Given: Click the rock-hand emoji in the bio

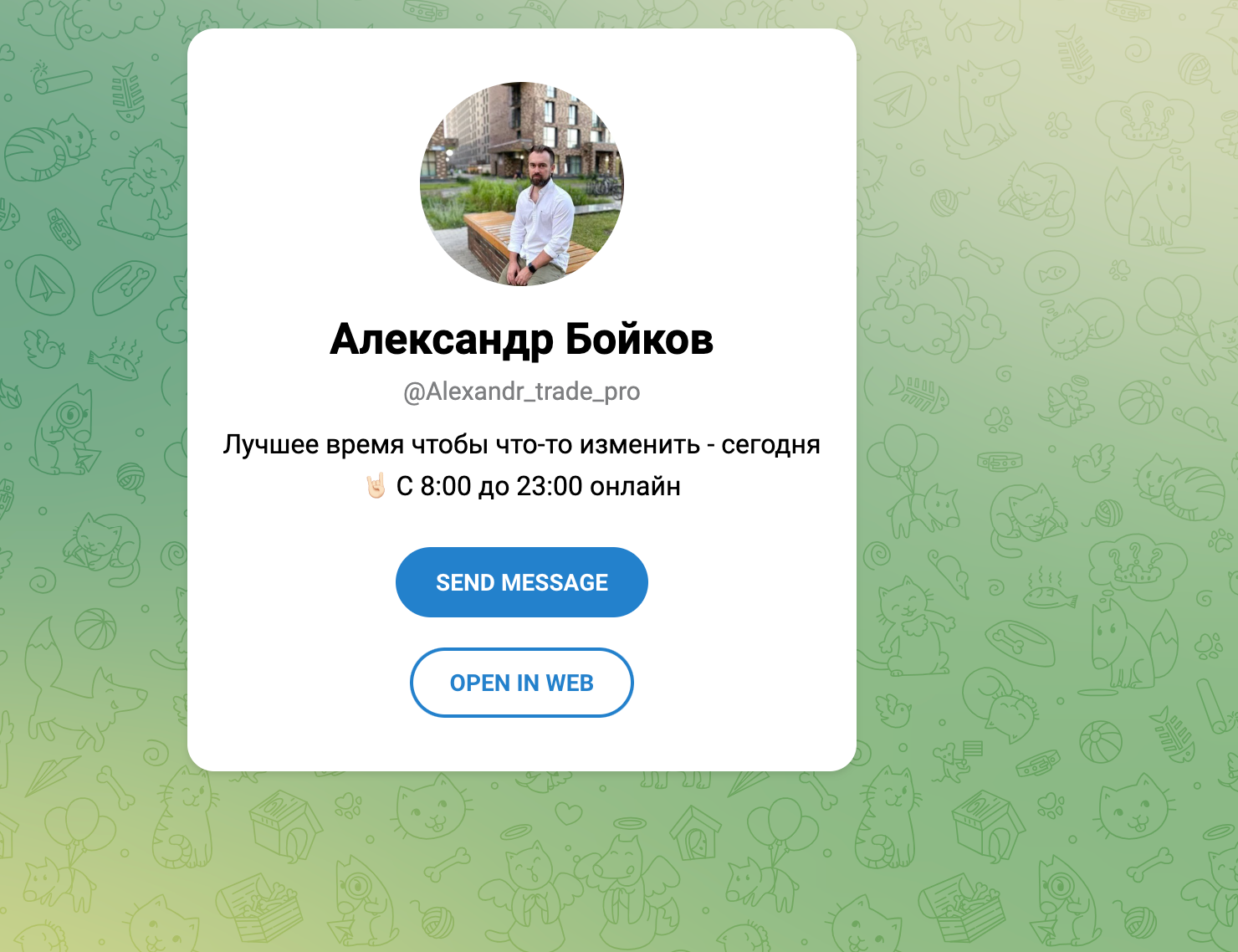Looking at the screenshot, I should [x=376, y=485].
